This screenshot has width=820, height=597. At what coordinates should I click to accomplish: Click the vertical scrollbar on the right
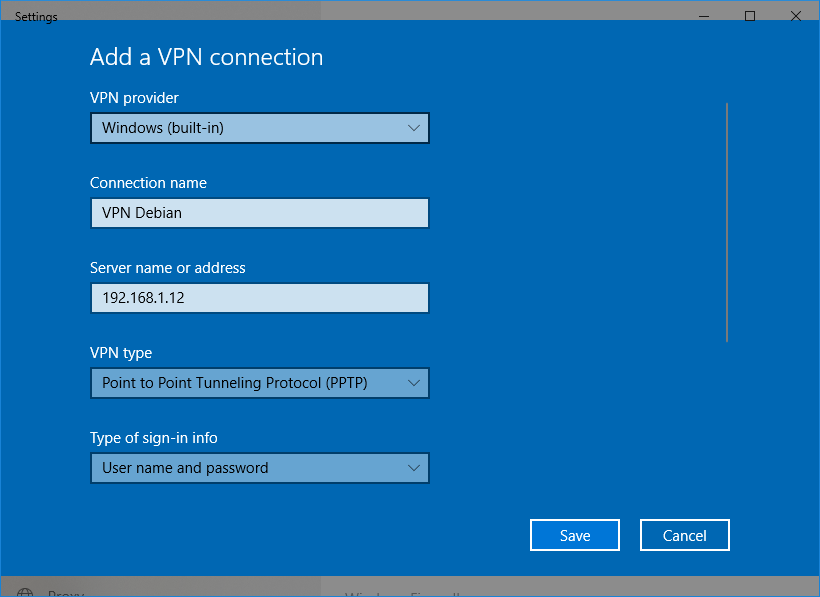click(727, 220)
